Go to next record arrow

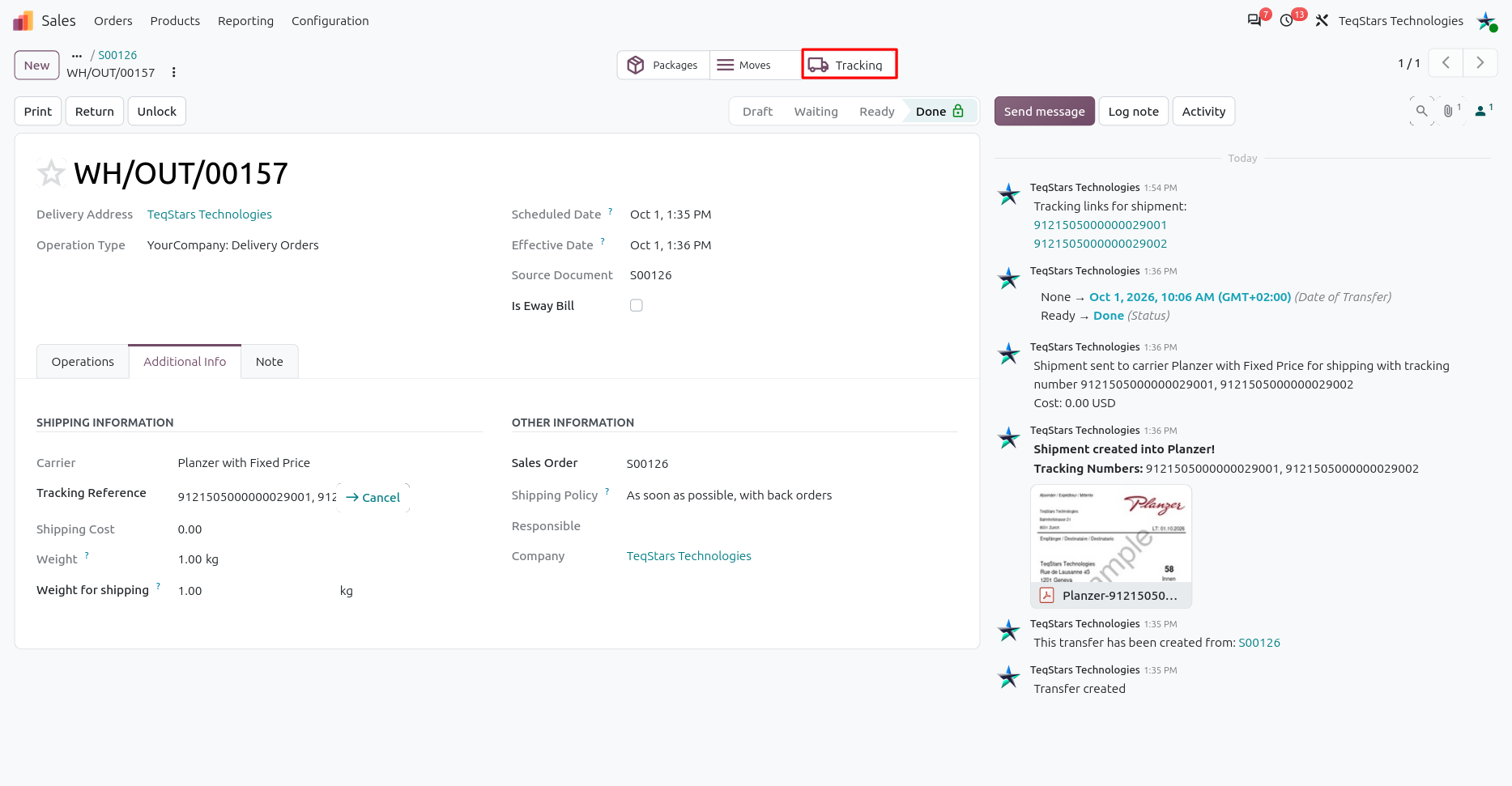click(1480, 63)
